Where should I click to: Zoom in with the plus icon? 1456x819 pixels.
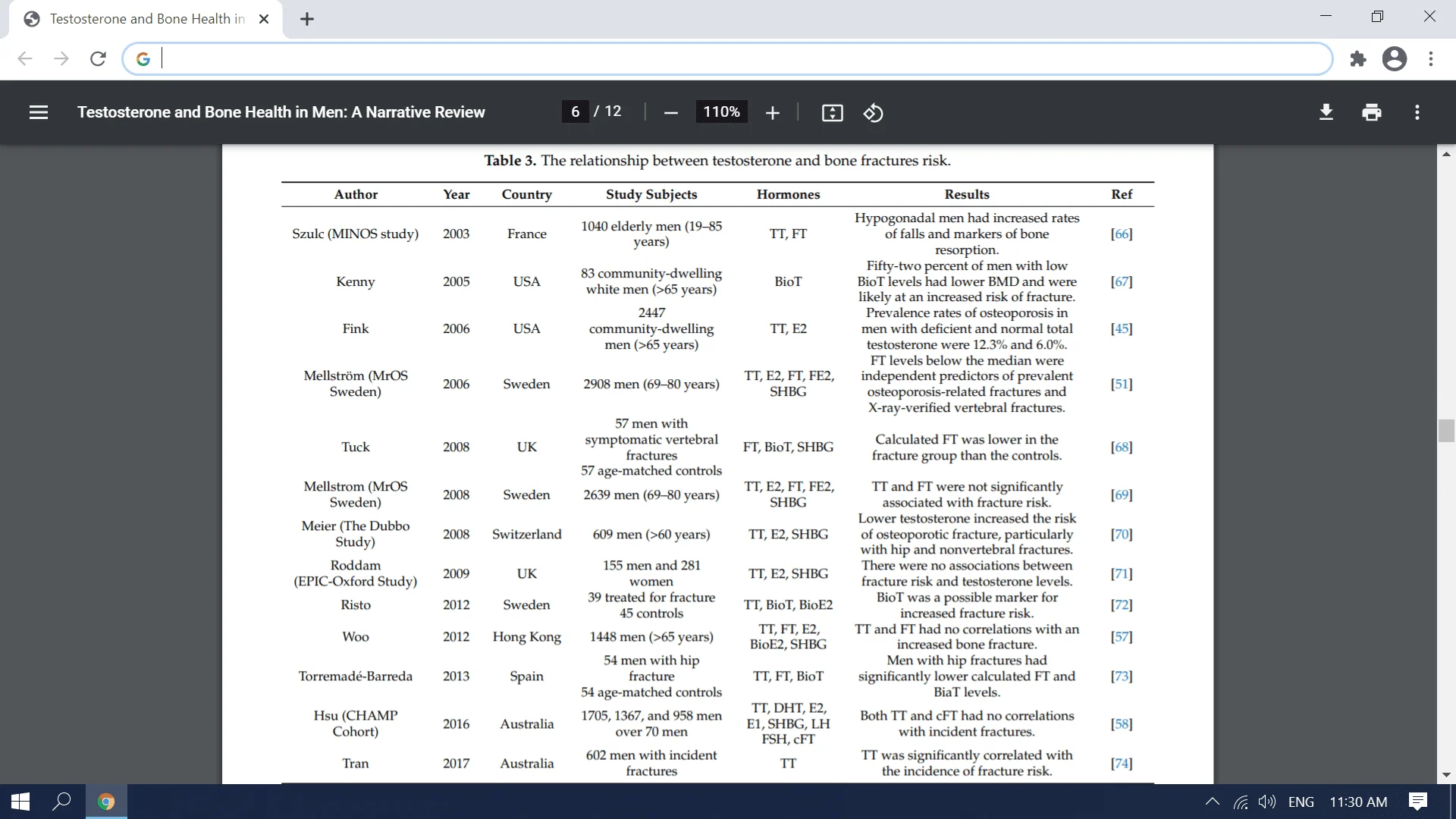pyautogui.click(x=772, y=113)
